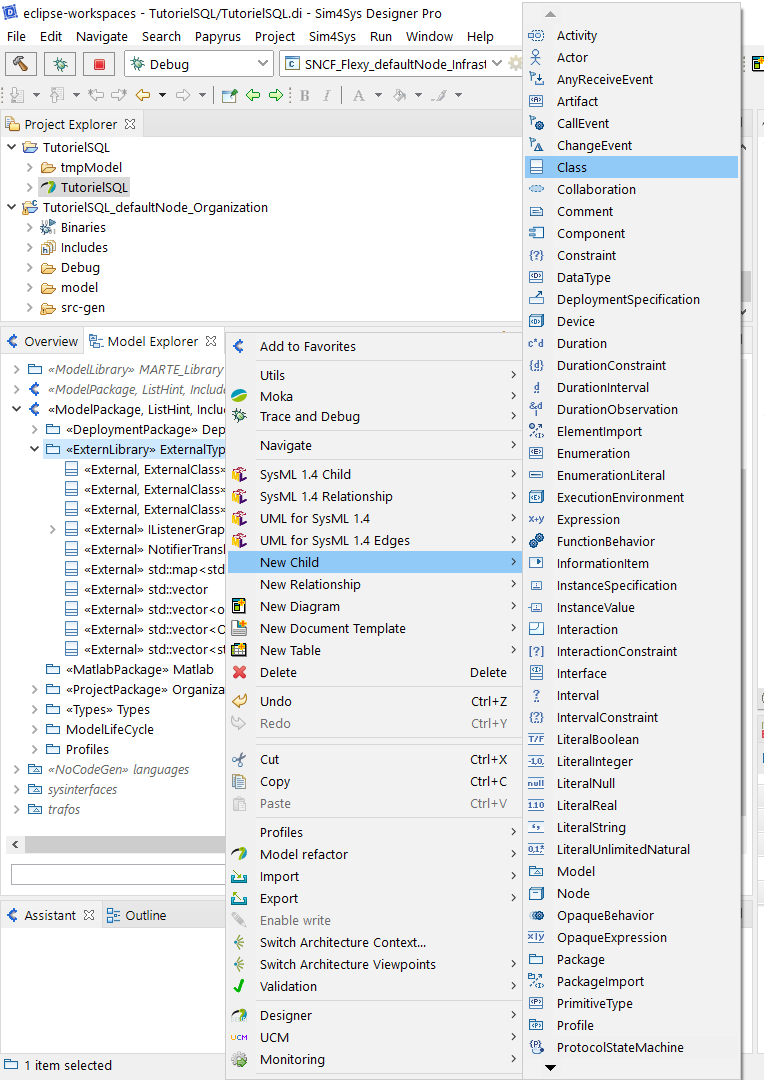Select Model refactor menu entry

[374, 854]
